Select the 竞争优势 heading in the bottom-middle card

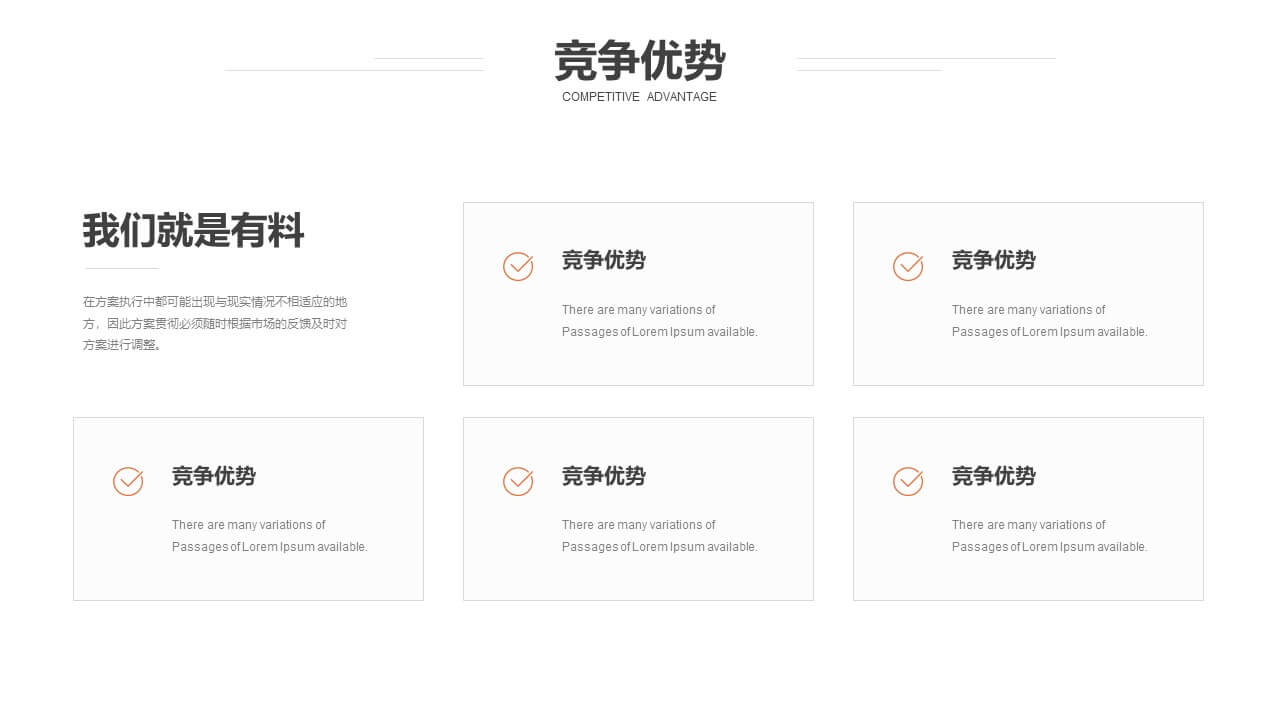coord(604,476)
